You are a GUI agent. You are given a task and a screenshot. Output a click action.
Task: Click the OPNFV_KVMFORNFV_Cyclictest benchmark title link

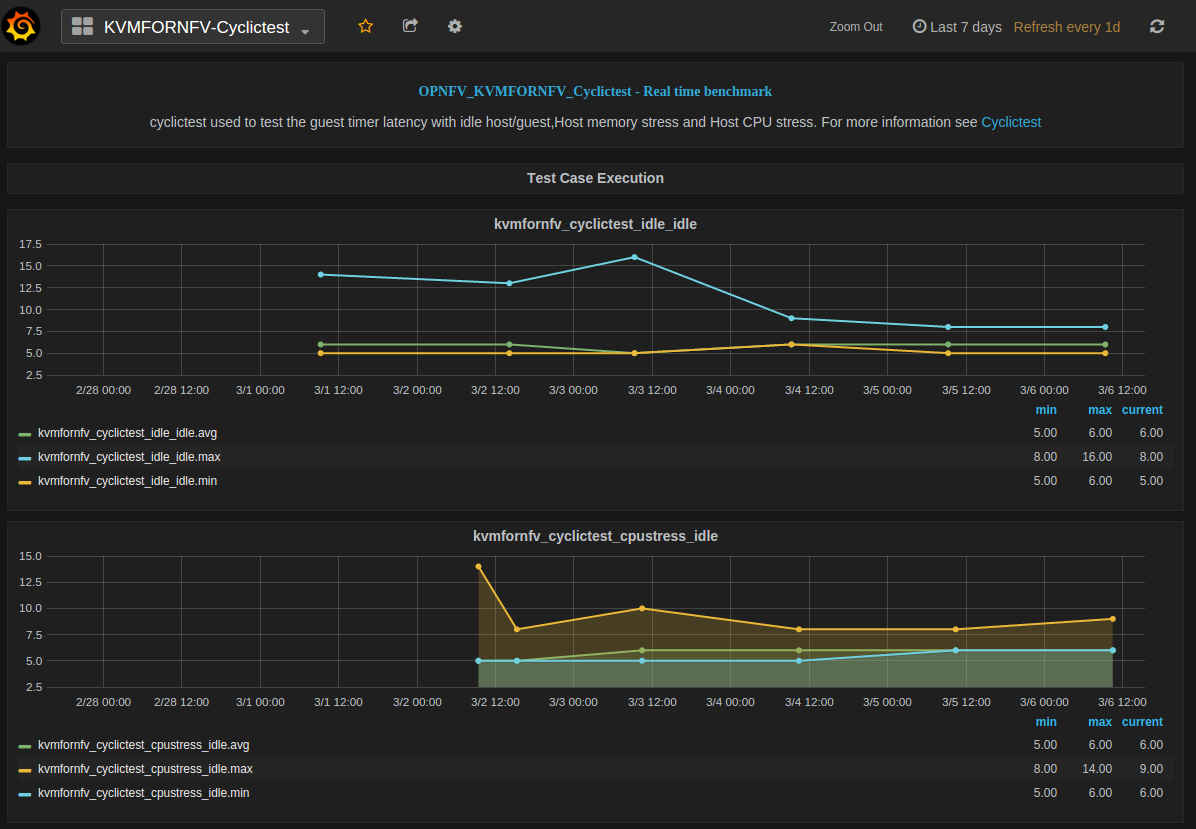click(595, 91)
